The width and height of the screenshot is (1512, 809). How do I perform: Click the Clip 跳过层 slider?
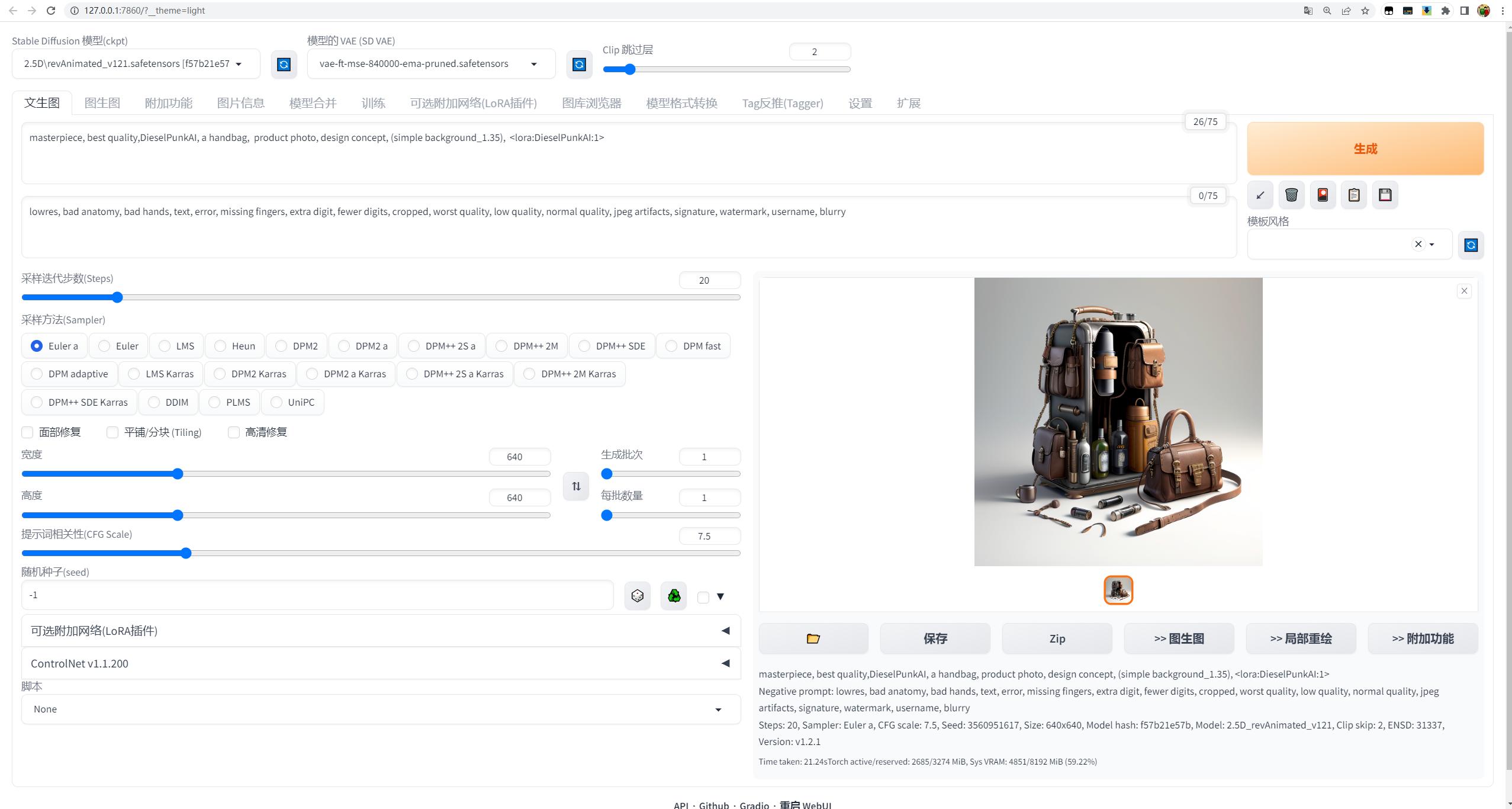tap(726, 69)
